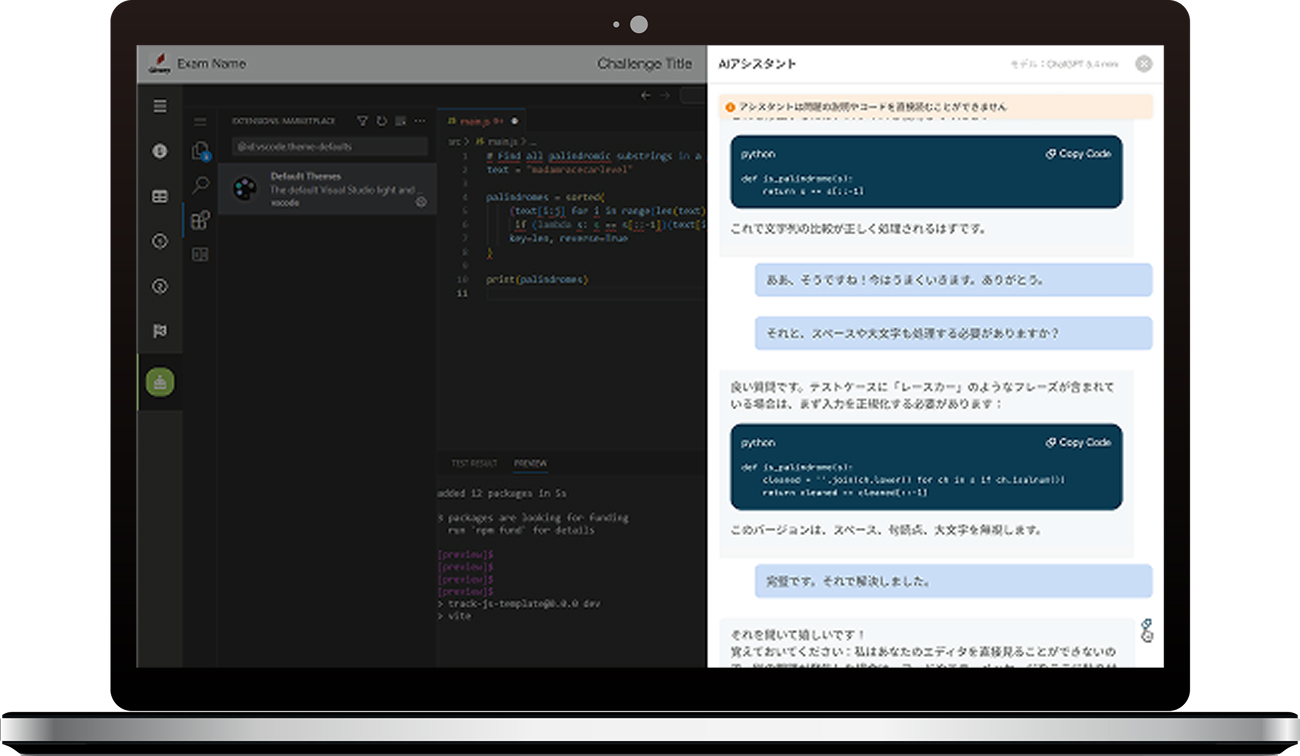Refresh the extensions marketplace list
This screenshot has width=1300, height=756.
point(381,121)
